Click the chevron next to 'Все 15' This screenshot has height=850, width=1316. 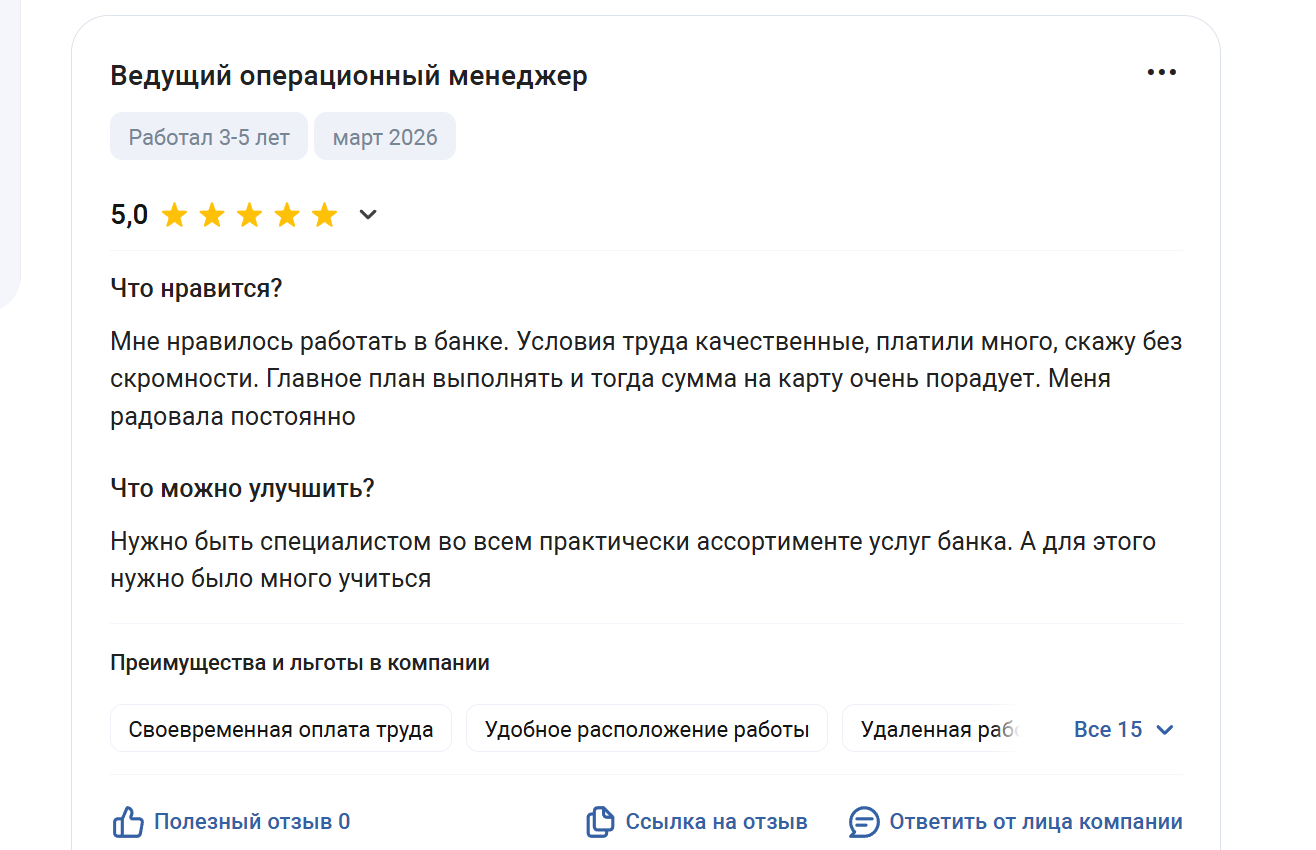click(1164, 730)
